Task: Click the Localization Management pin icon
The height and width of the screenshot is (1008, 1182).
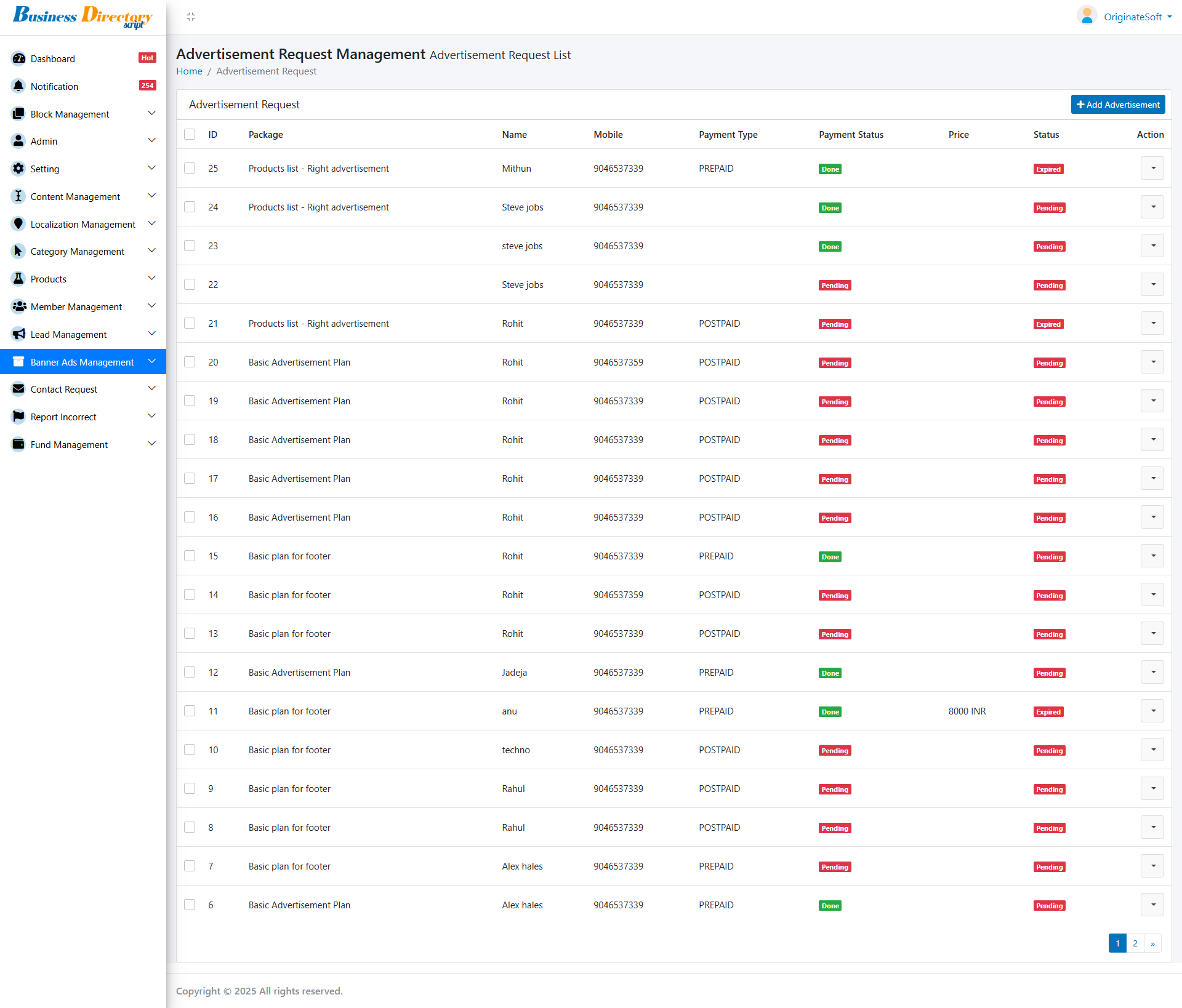Action: [x=18, y=224]
